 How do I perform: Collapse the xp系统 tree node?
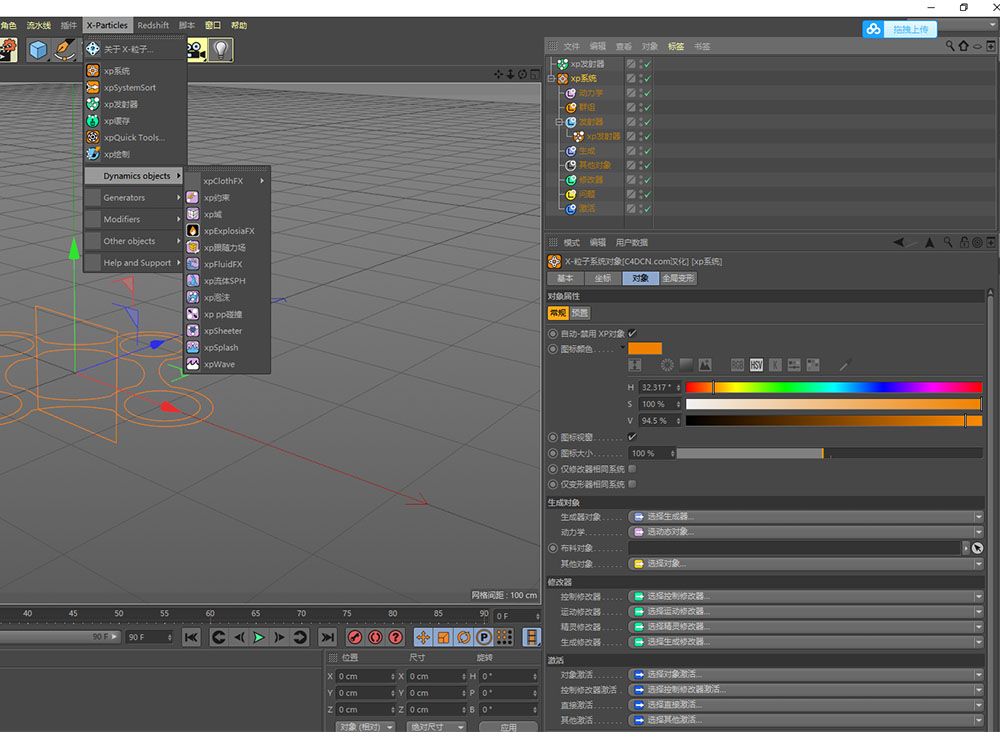pos(552,78)
